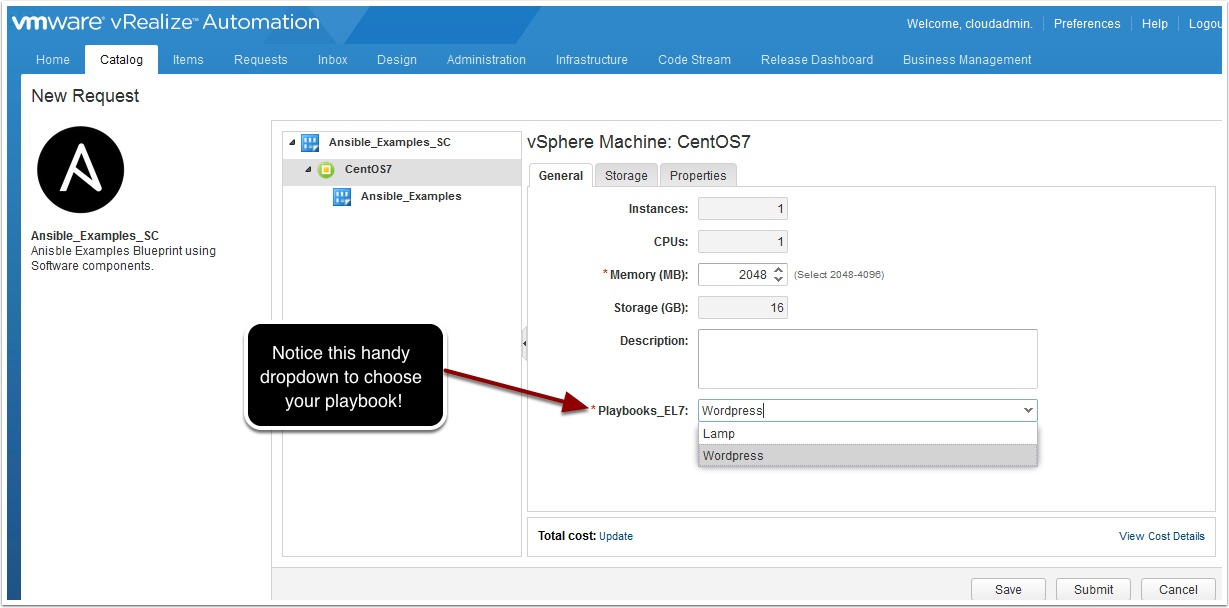Click the Save button
This screenshot has width=1229, height=608.
tap(1008, 589)
